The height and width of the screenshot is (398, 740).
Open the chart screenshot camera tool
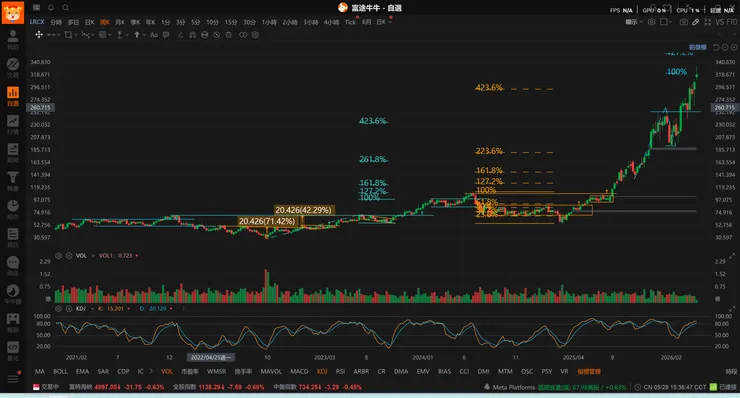[683, 22]
